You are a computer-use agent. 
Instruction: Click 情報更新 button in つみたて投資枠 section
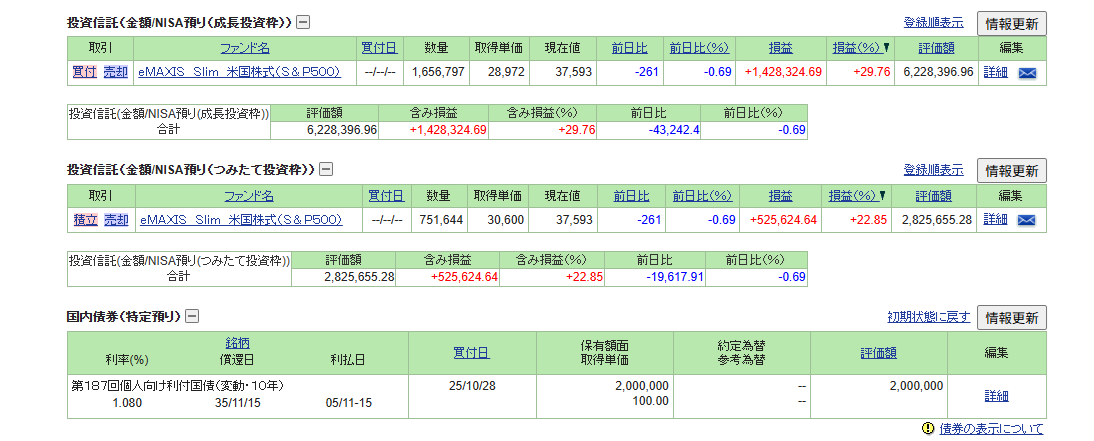coord(1011,171)
